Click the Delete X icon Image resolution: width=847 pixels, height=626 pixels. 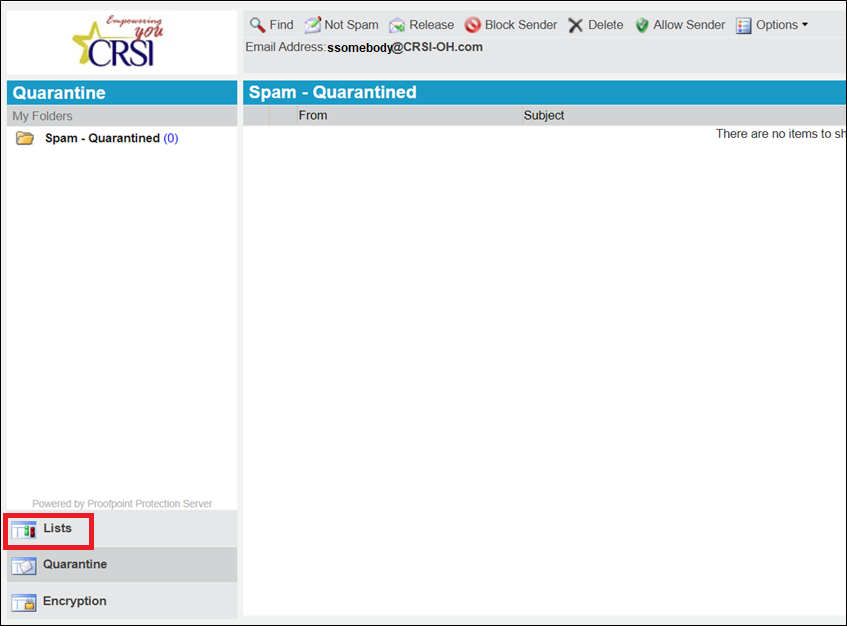[x=575, y=25]
